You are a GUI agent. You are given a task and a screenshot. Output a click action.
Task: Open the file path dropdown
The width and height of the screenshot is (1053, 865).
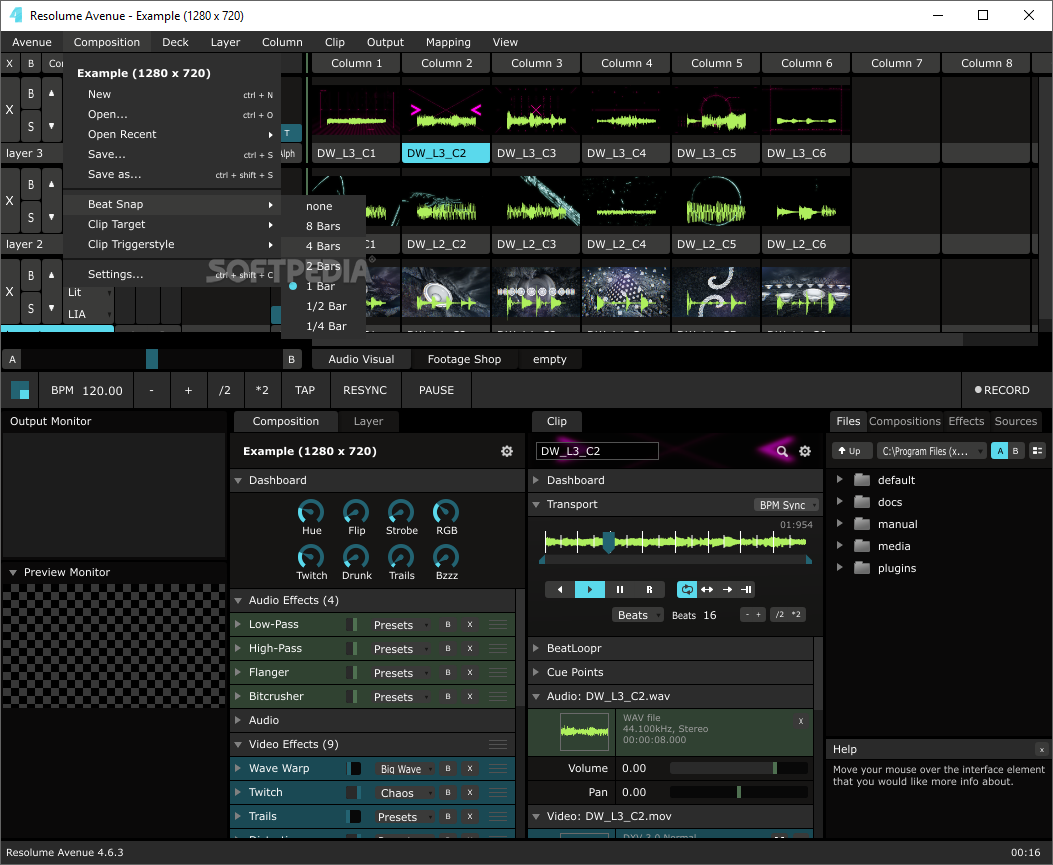tap(931, 451)
